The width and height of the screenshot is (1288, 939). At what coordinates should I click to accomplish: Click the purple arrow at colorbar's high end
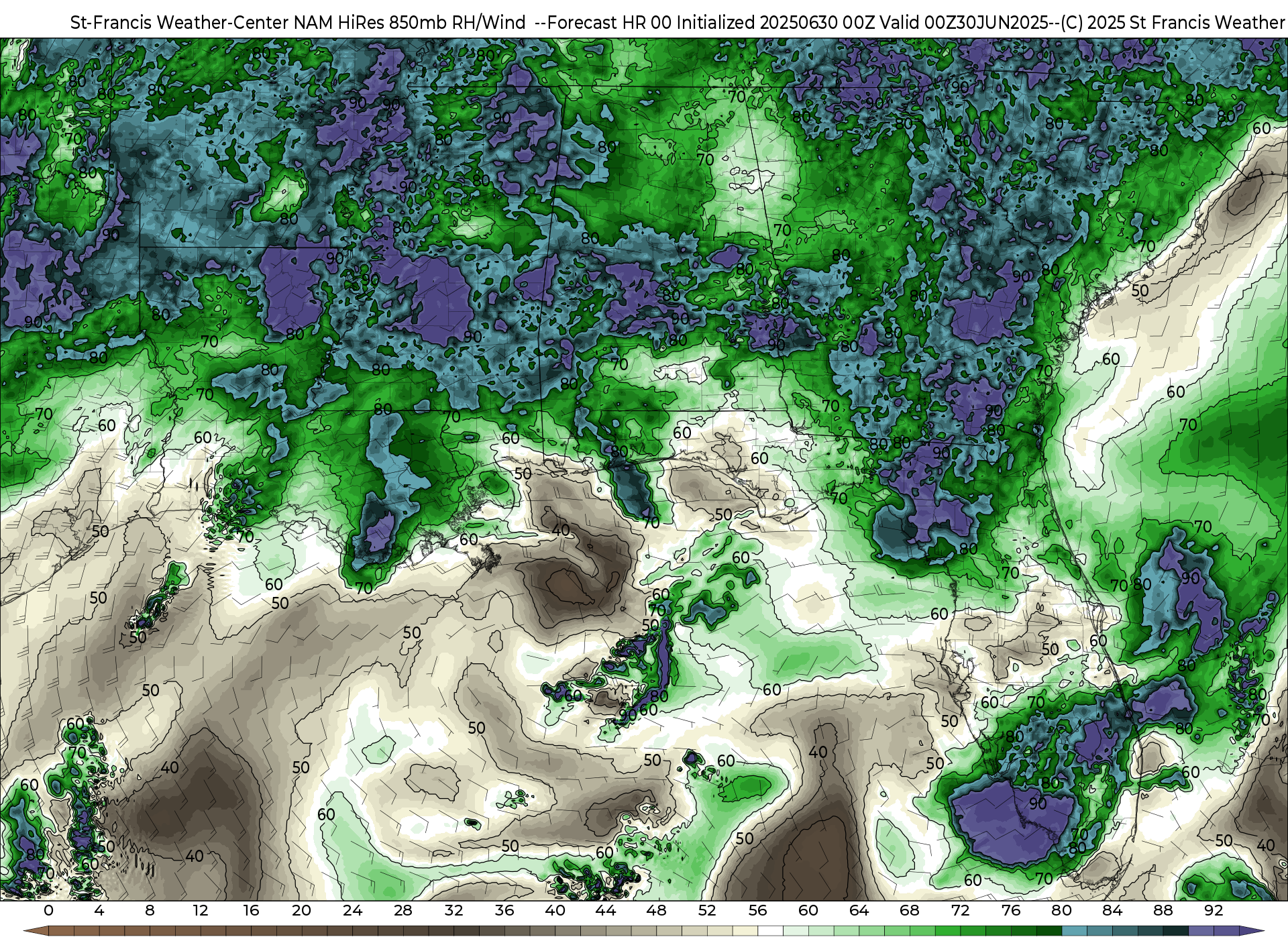[x=1251, y=932]
